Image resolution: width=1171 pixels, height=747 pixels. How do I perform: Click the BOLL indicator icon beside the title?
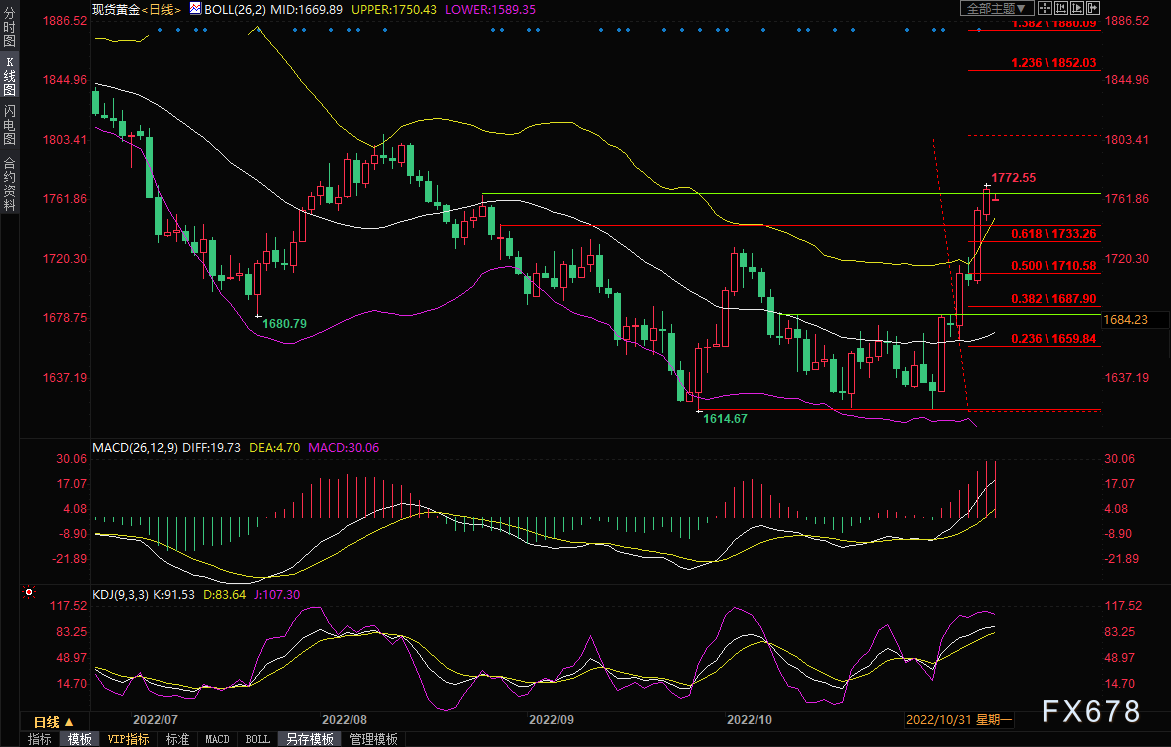click(x=197, y=8)
